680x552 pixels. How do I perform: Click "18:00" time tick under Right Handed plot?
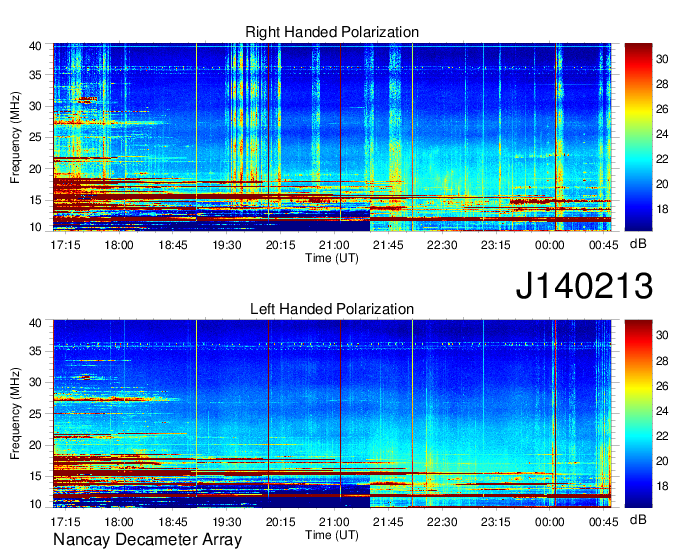point(119,245)
